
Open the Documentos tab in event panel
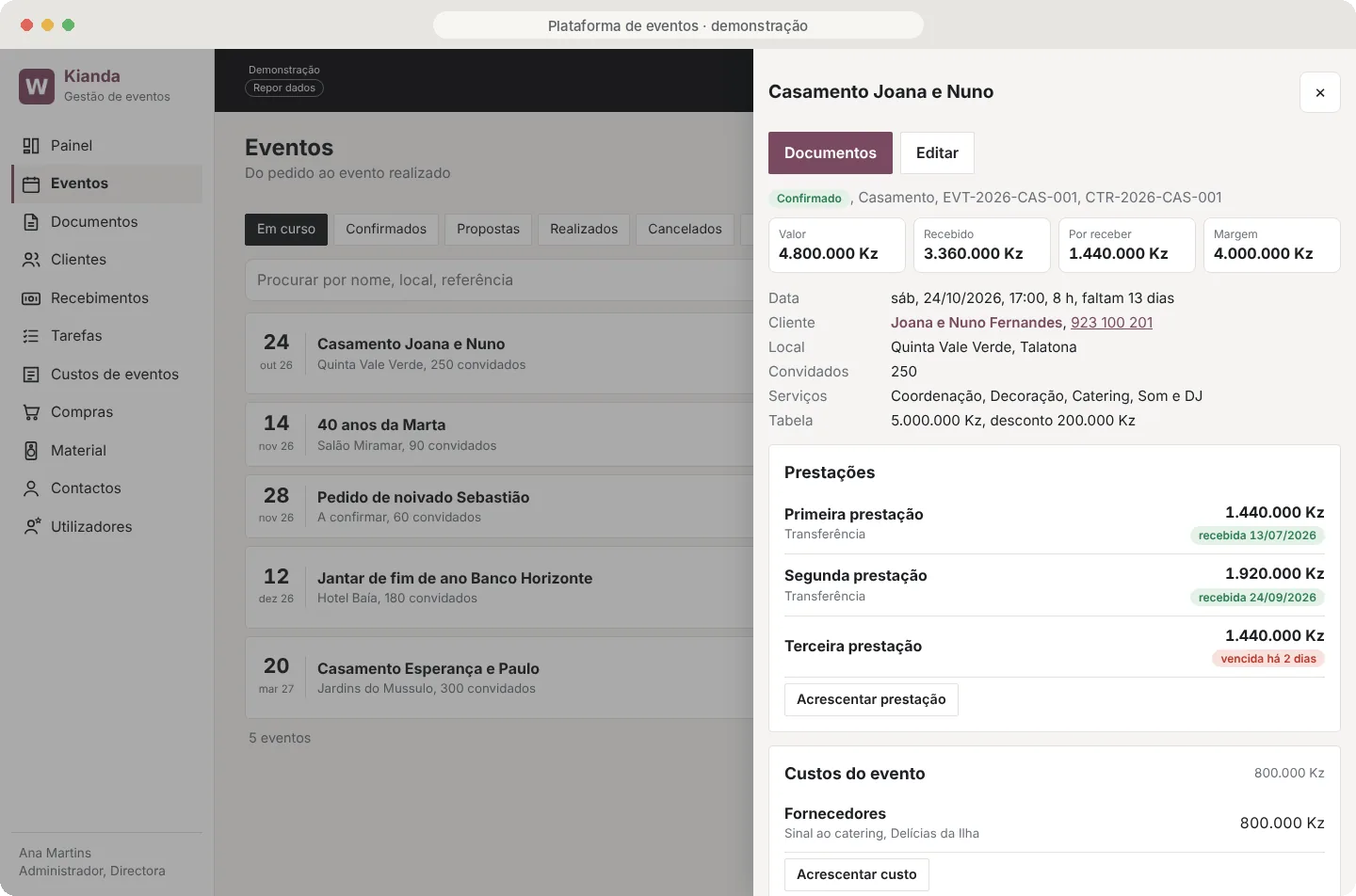831,153
